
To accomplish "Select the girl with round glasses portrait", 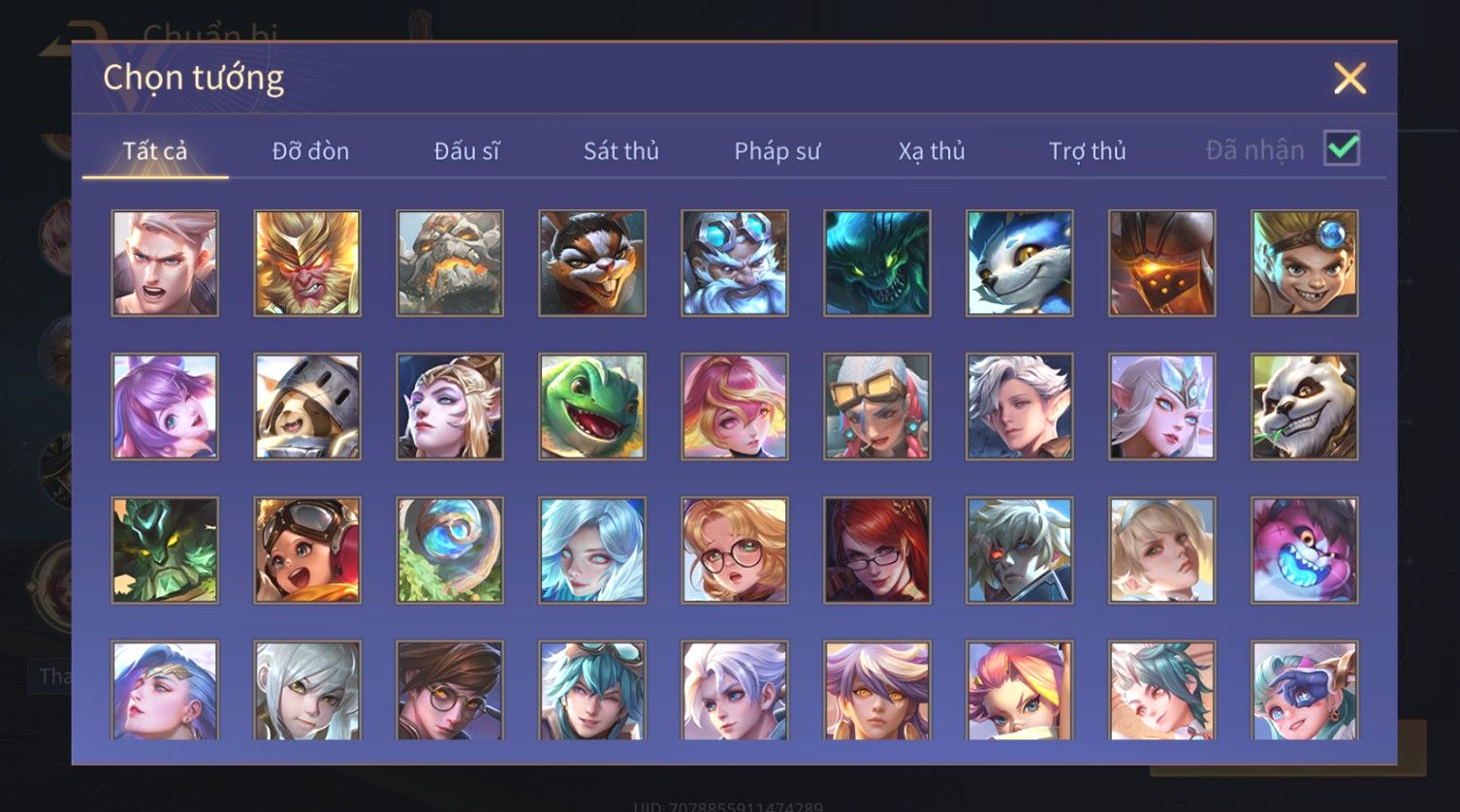I will [735, 550].
